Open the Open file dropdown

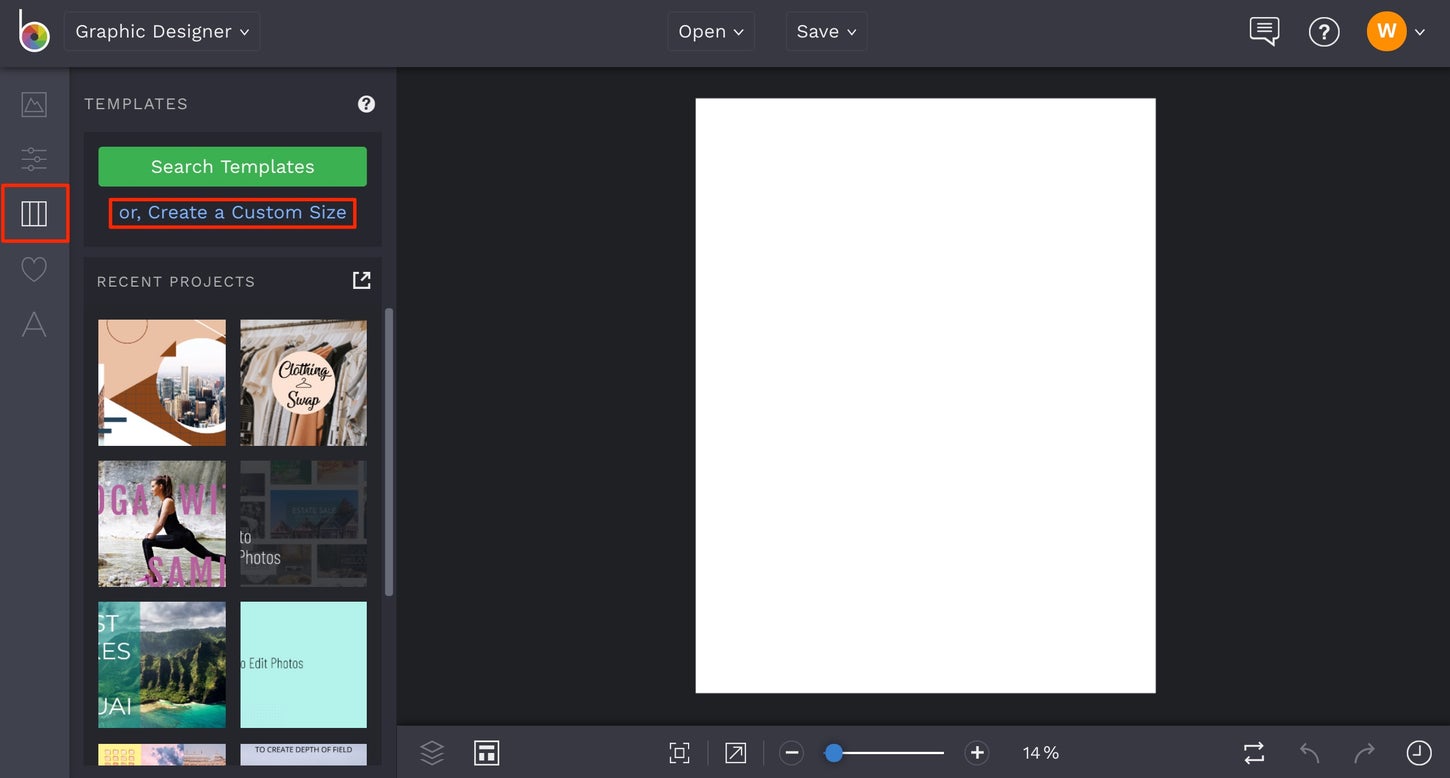(710, 31)
